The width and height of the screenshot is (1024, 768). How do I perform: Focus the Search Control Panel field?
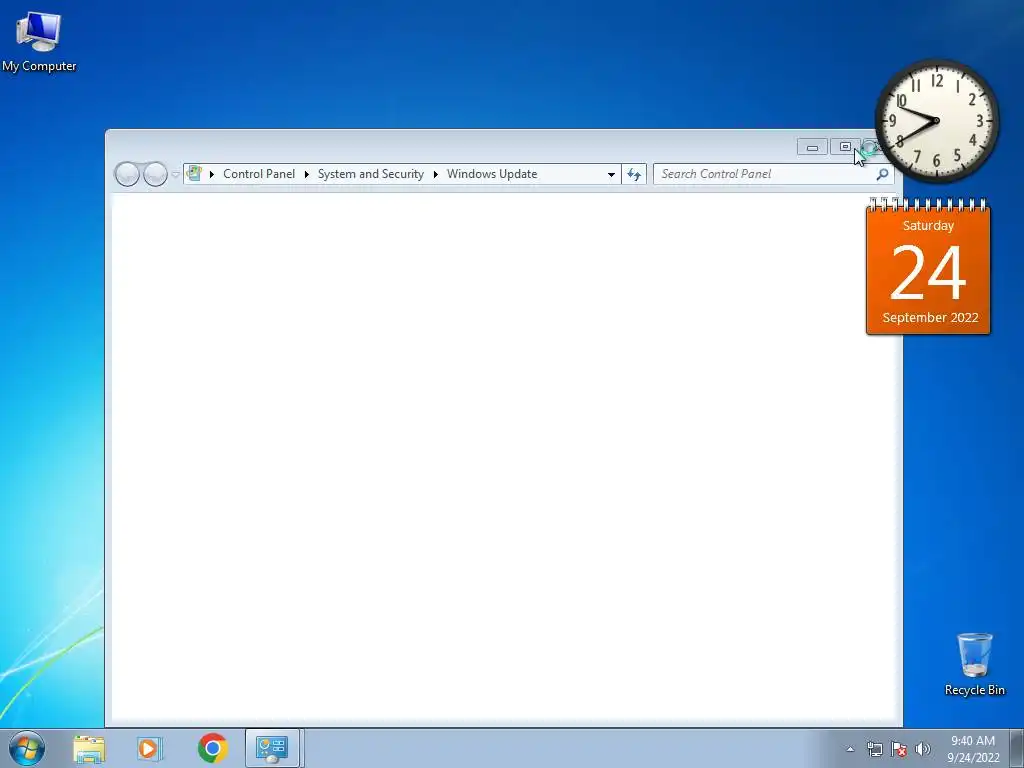tap(764, 174)
